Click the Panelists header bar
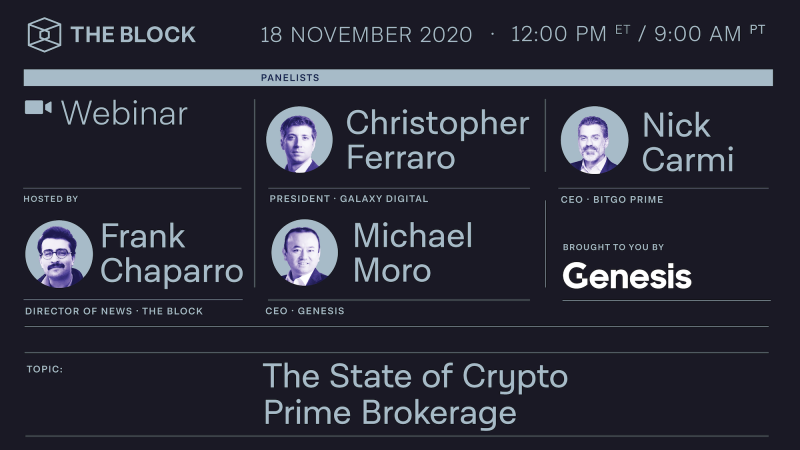 [x=398, y=78]
